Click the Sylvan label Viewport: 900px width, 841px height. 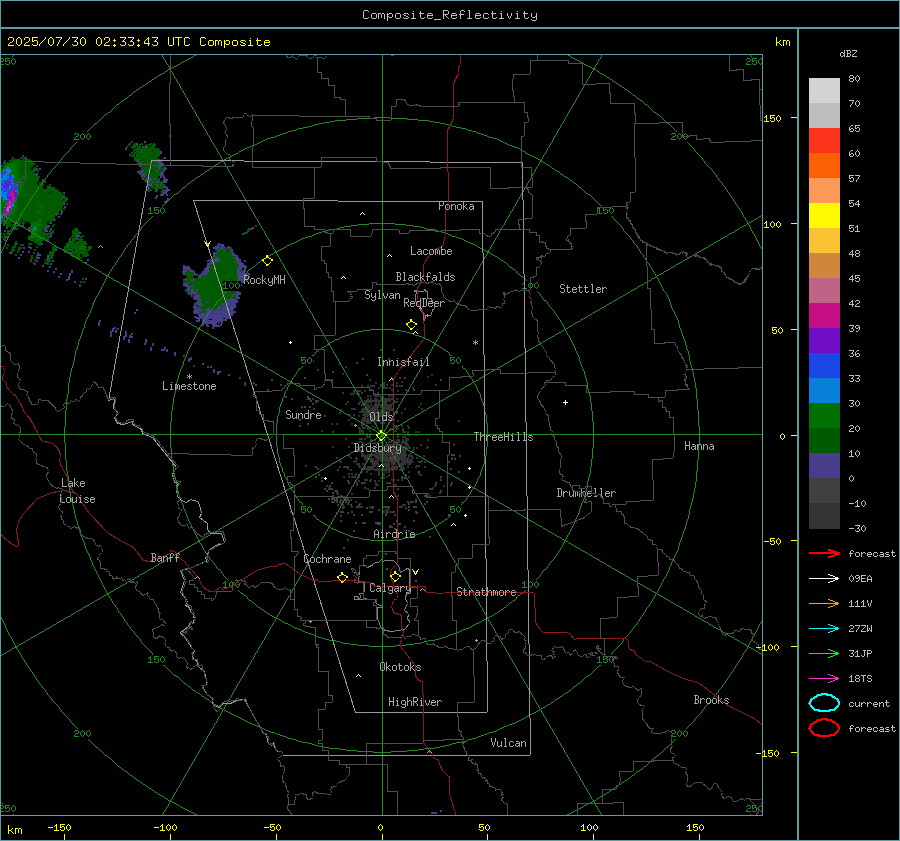[382, 295]
